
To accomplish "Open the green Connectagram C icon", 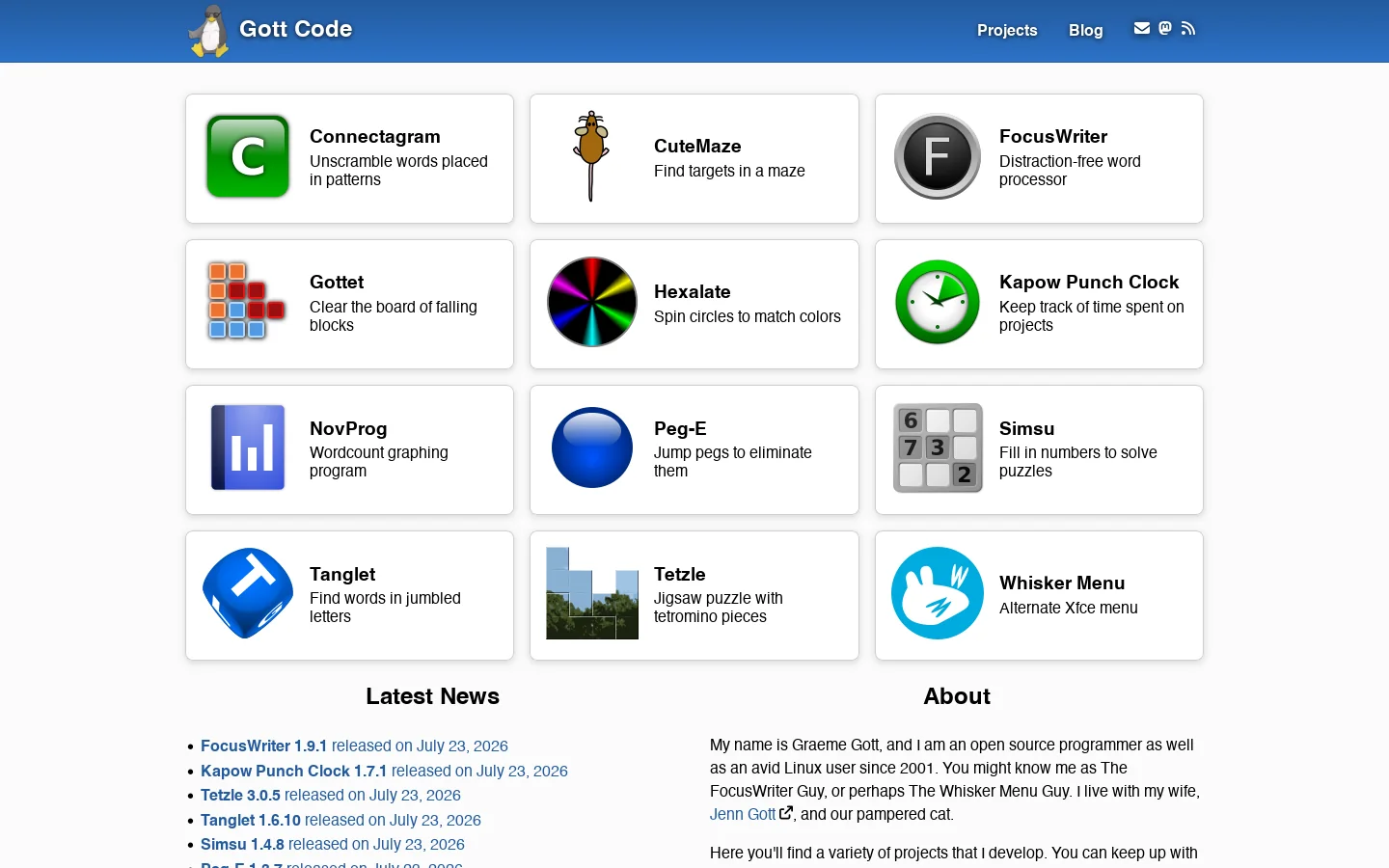I will point(248,157).
